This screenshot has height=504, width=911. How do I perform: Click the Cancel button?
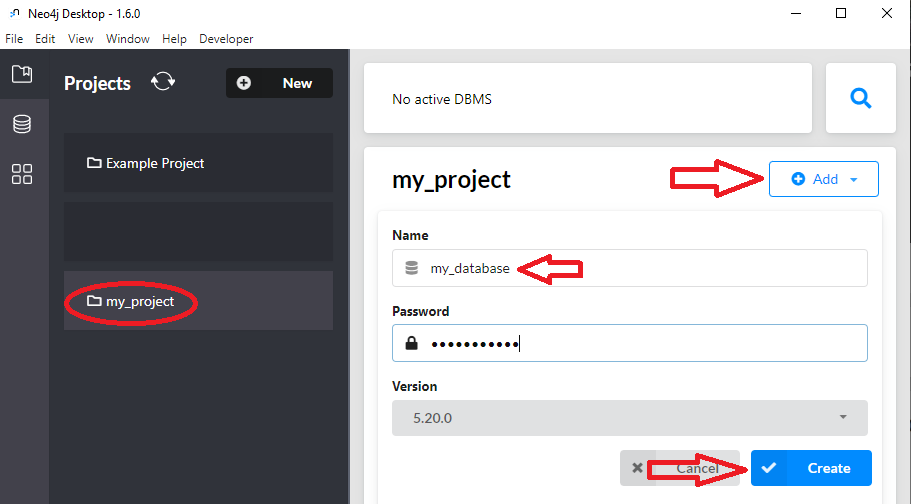tap(680, 468)
